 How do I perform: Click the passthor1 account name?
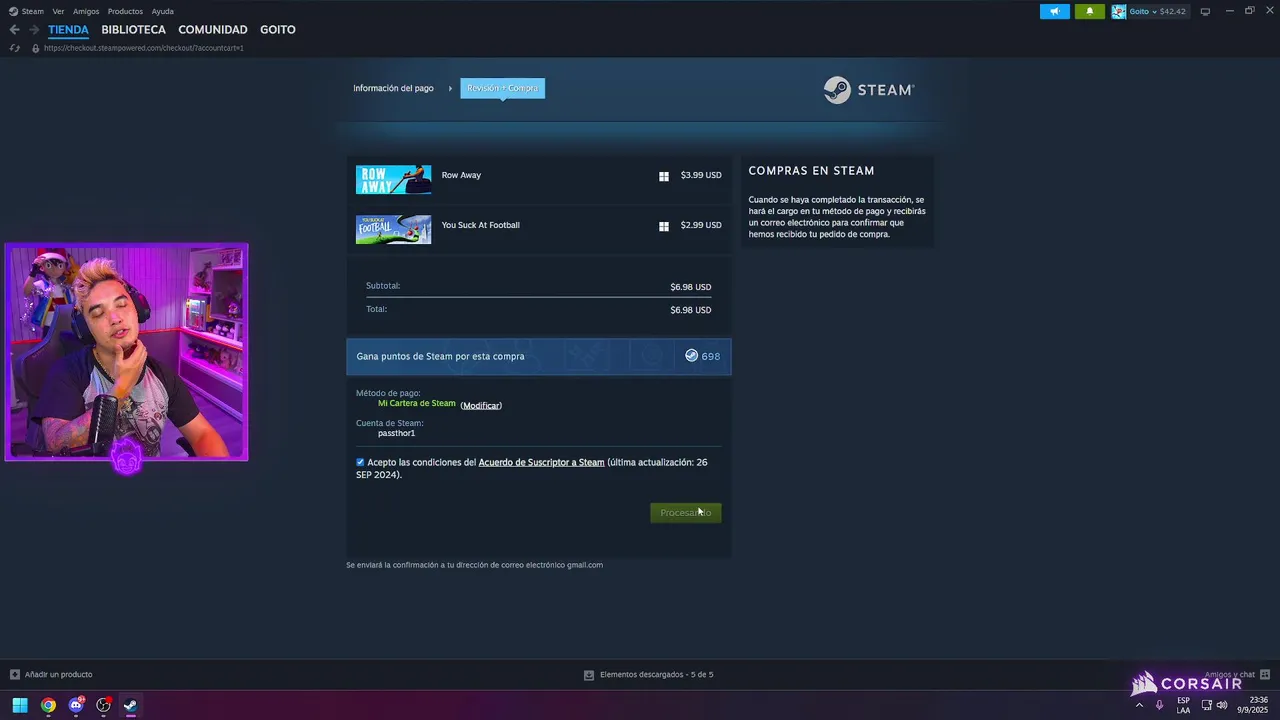tap(396, 433)
